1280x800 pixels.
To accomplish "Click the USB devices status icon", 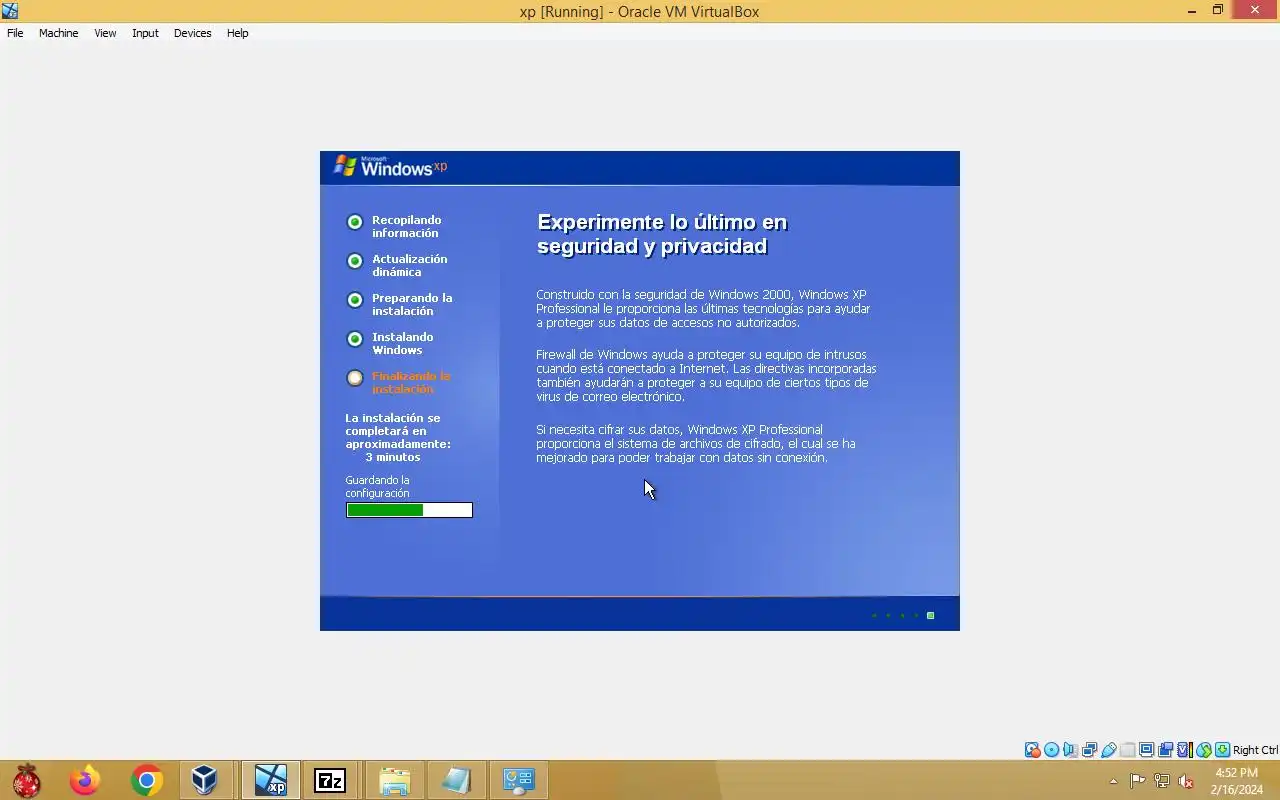I will point(1108,750).
